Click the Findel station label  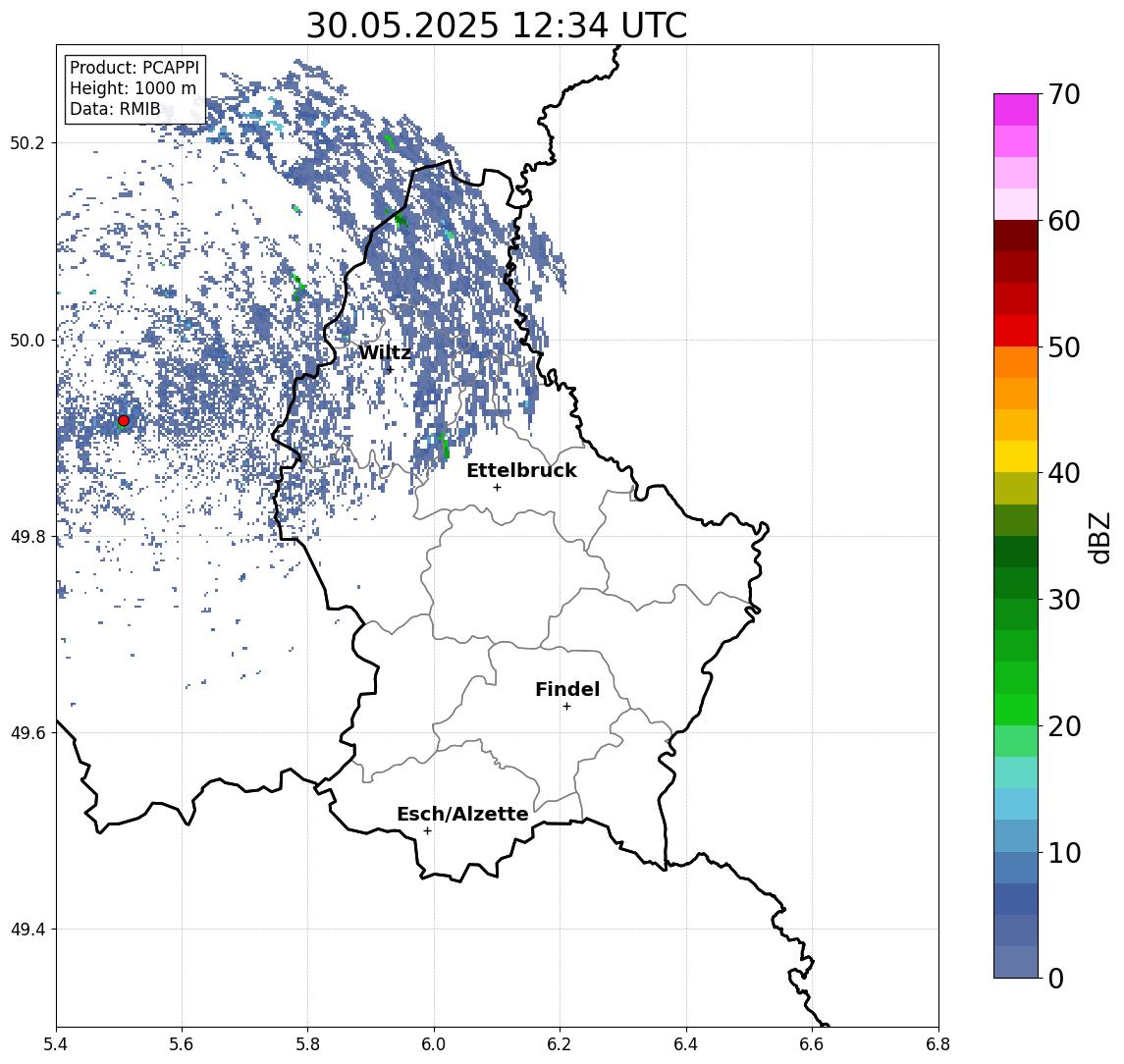click(x=567, y=689)
